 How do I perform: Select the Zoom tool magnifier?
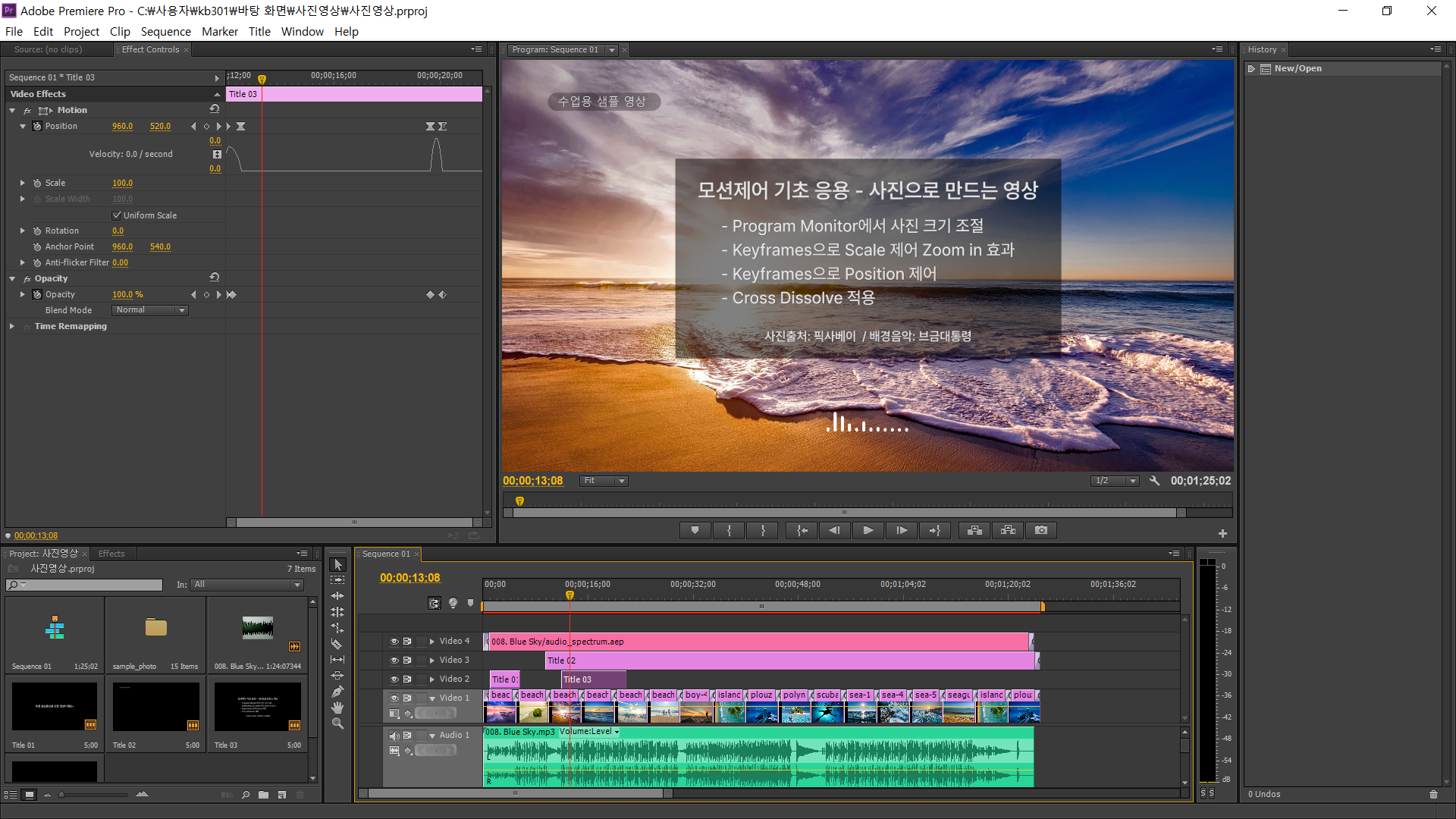337,723
